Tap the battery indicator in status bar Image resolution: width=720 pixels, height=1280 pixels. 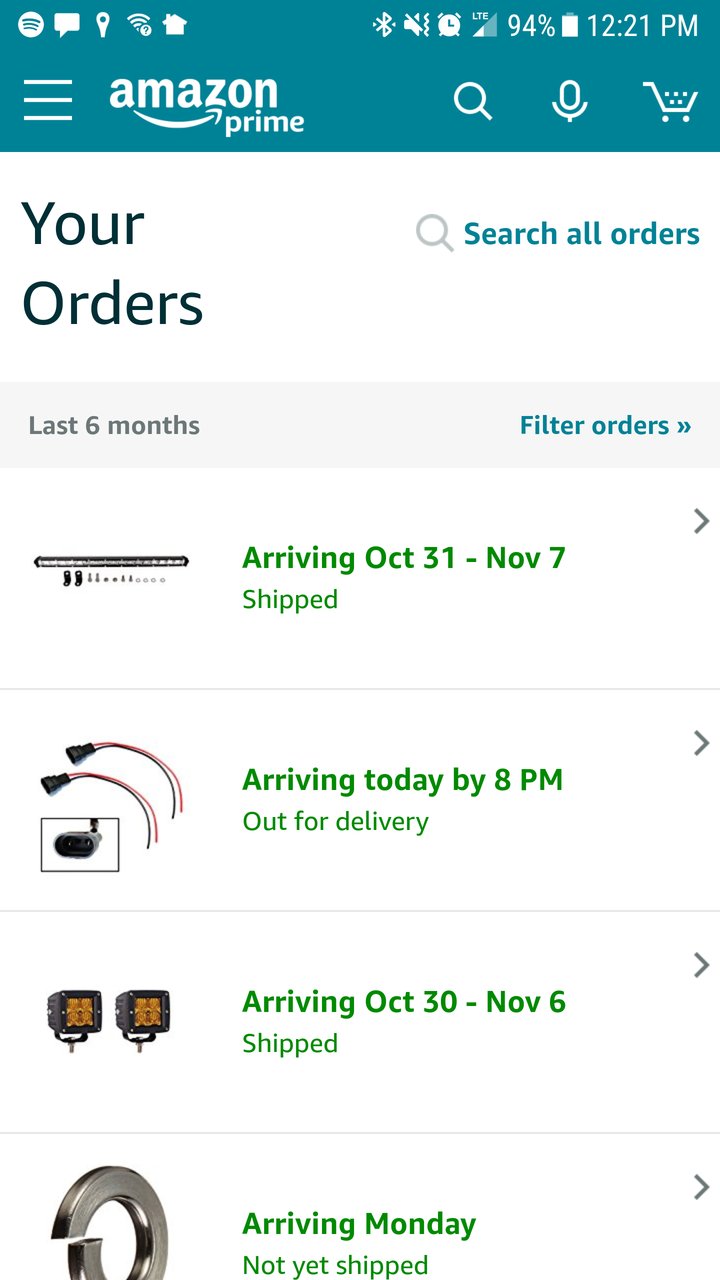(x=570, y=25)
